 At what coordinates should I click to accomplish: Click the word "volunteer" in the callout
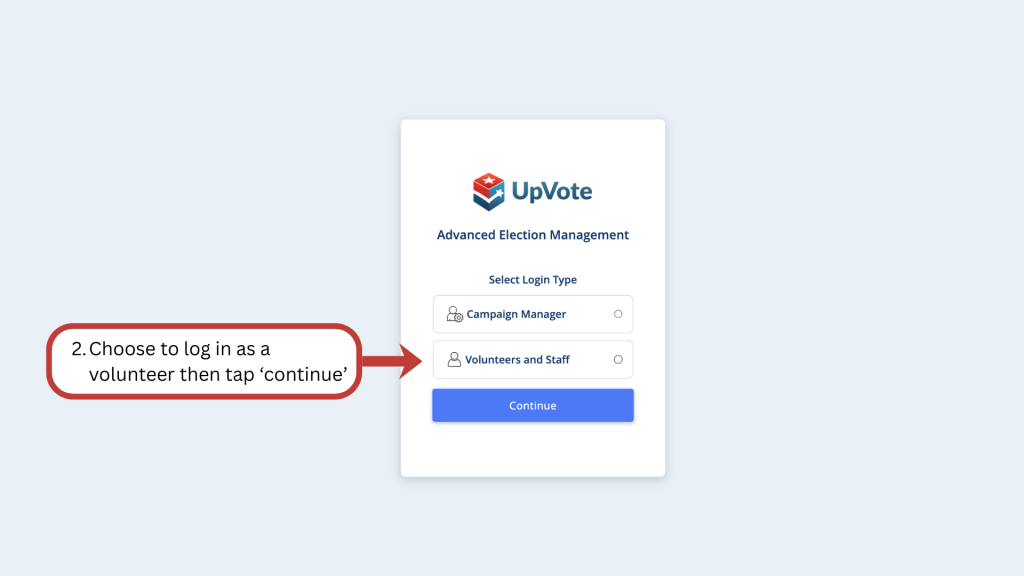click(x=127, y=375)
